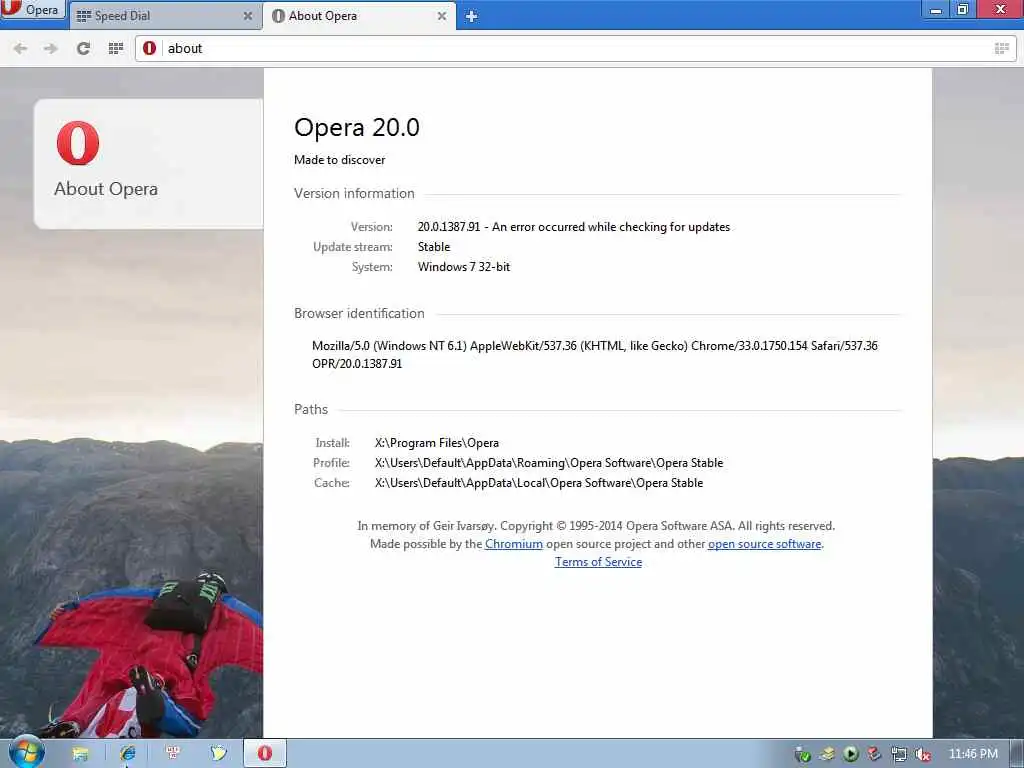Click the green play tray icon
Viewport: 1024px width, 768px height.
pos(850,754)
